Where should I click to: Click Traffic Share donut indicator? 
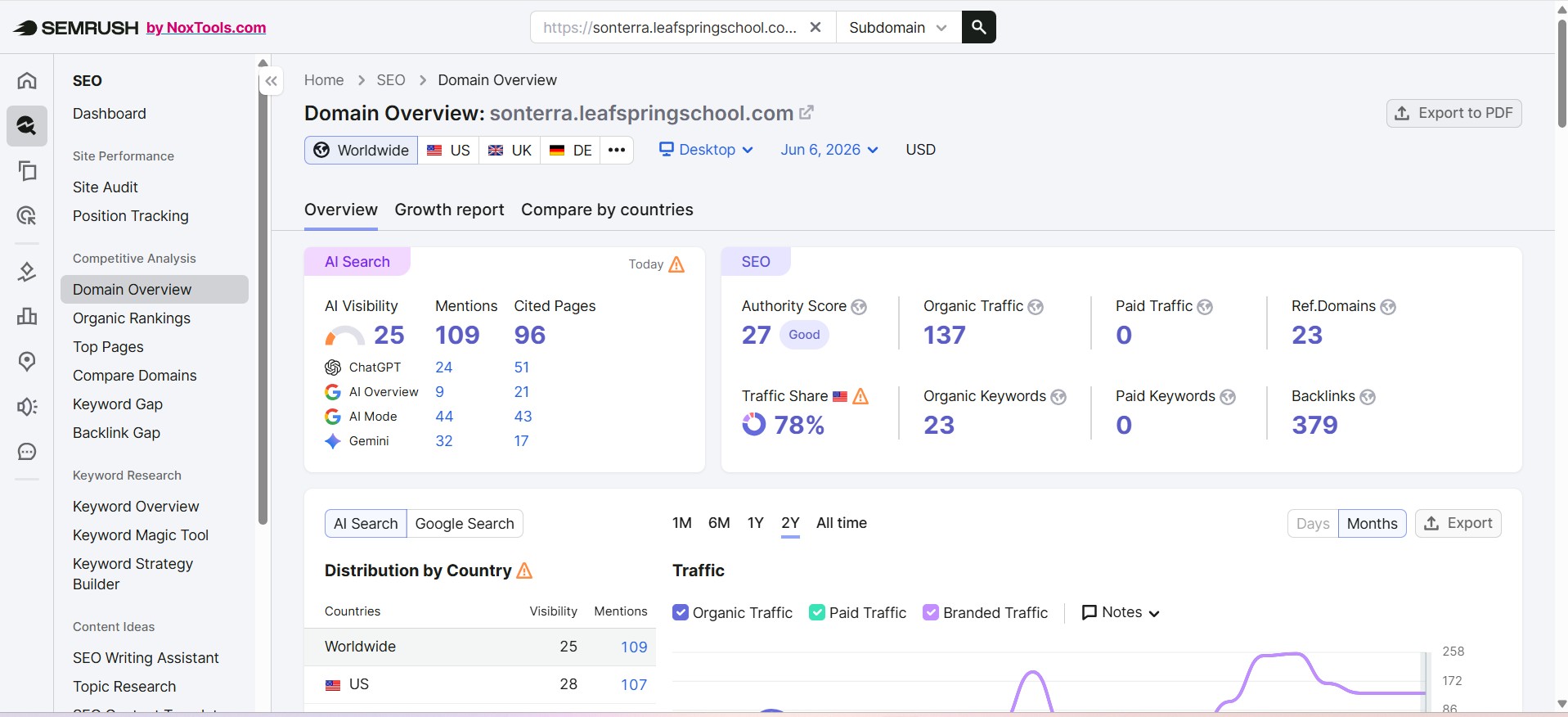(x=754, y=424)
